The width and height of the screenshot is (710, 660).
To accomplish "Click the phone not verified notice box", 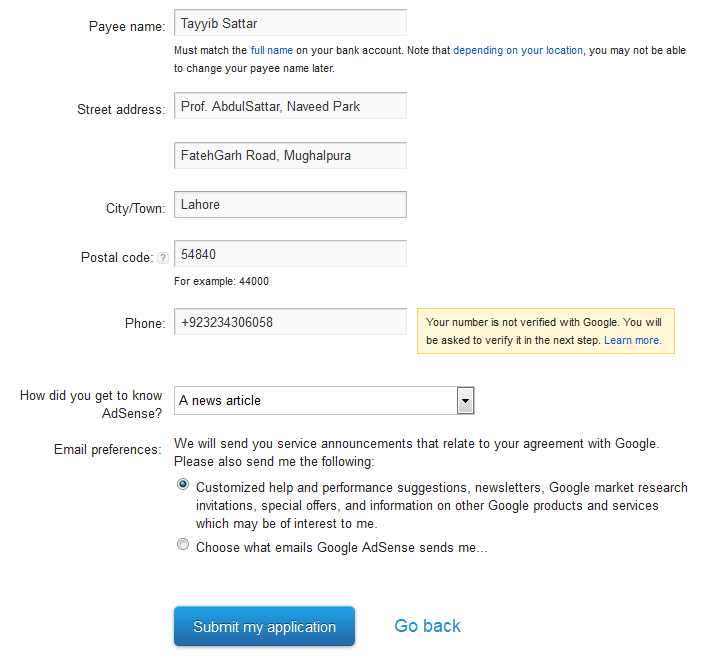I will tap(546, 331).
